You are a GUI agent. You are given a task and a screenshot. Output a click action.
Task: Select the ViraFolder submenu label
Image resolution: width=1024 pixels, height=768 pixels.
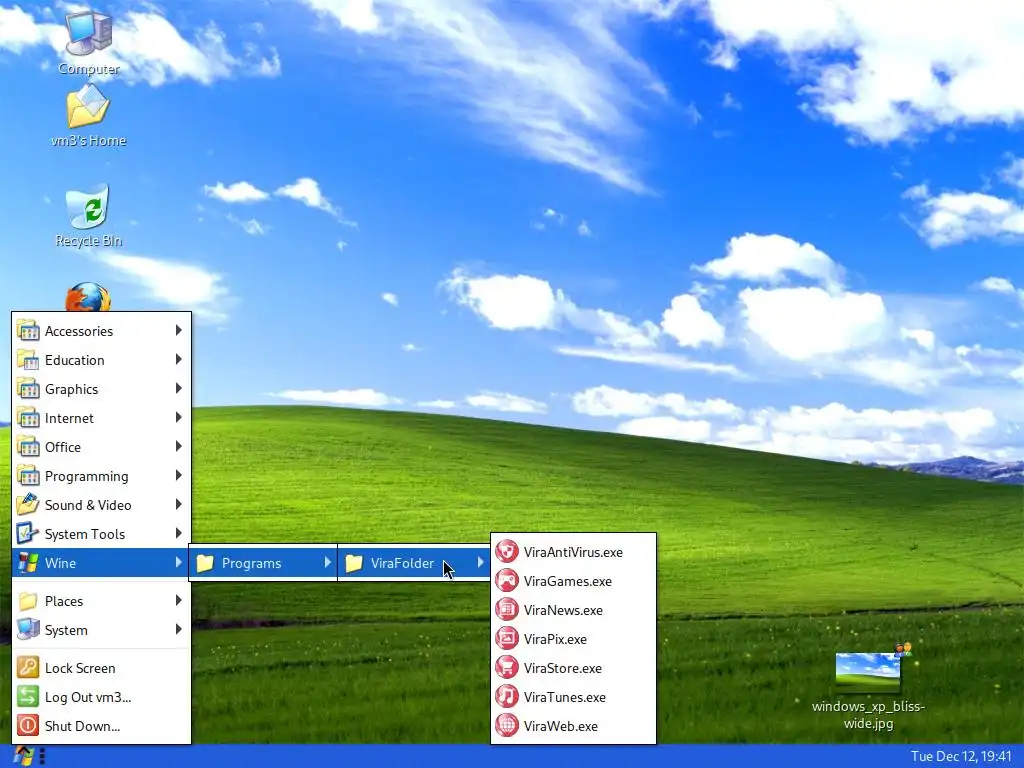tap(402, 564)
